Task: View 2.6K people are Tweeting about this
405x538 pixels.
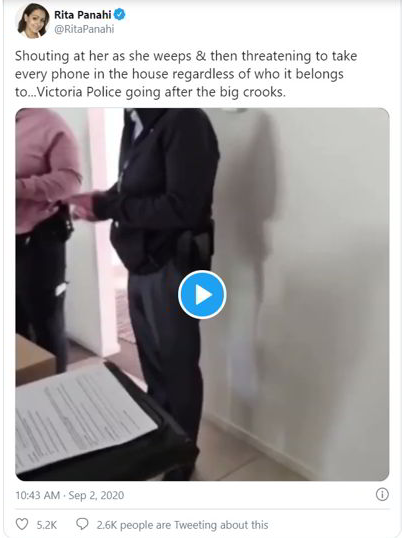Action: pyautogui.click(x=182, y=525)
